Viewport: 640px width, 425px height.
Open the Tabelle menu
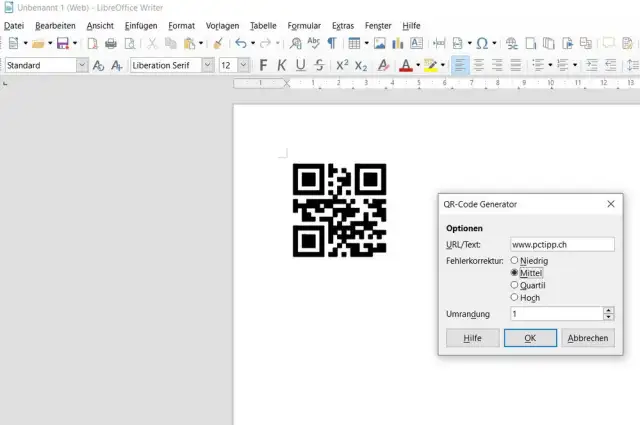(x=263, y=24)
